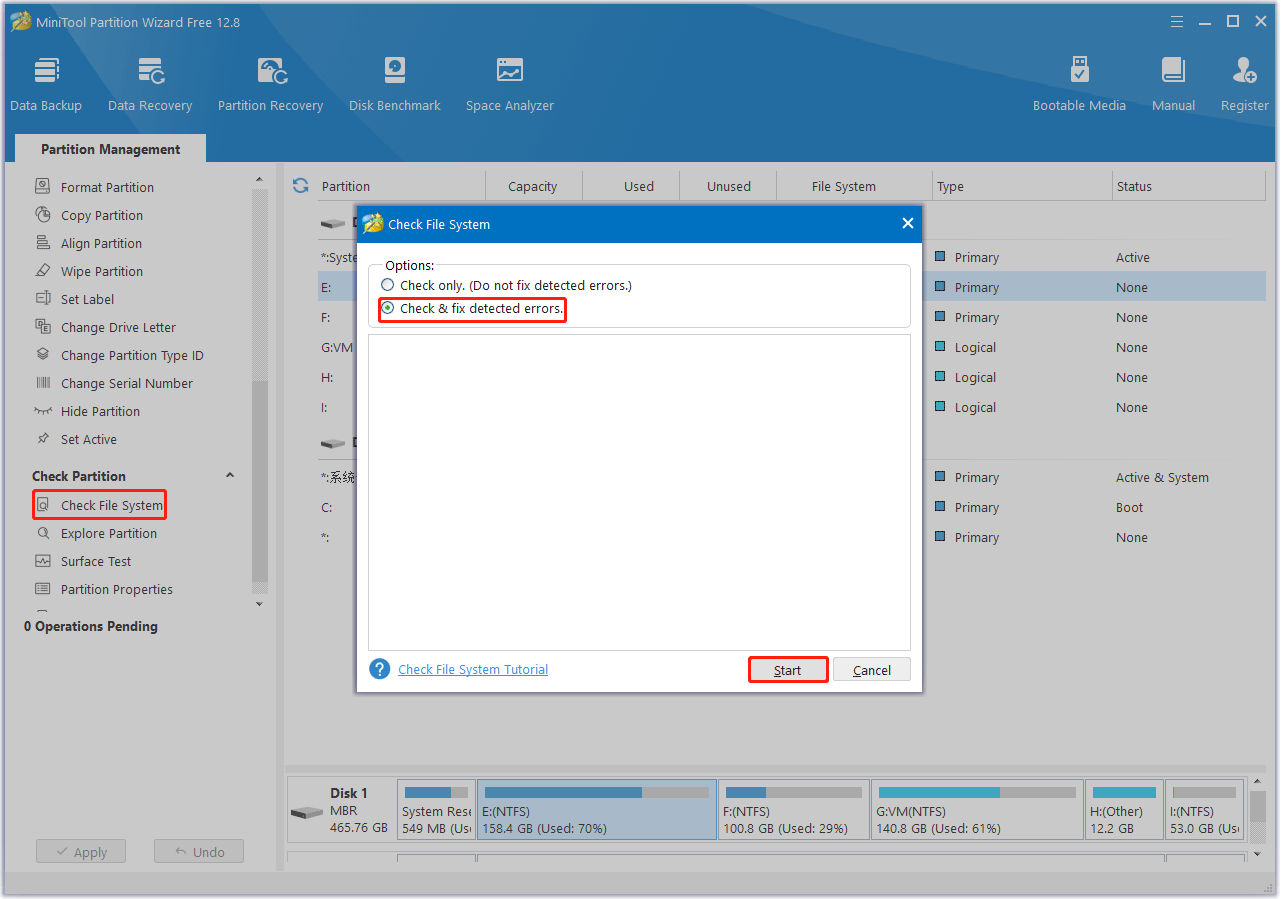Refresh the partition list
This screenshot has width=1281, height=899.
300,186
